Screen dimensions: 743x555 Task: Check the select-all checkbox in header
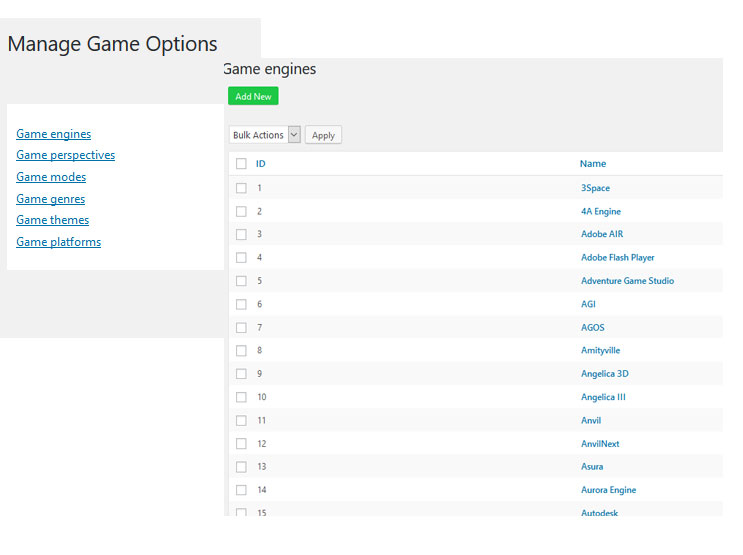241,164
